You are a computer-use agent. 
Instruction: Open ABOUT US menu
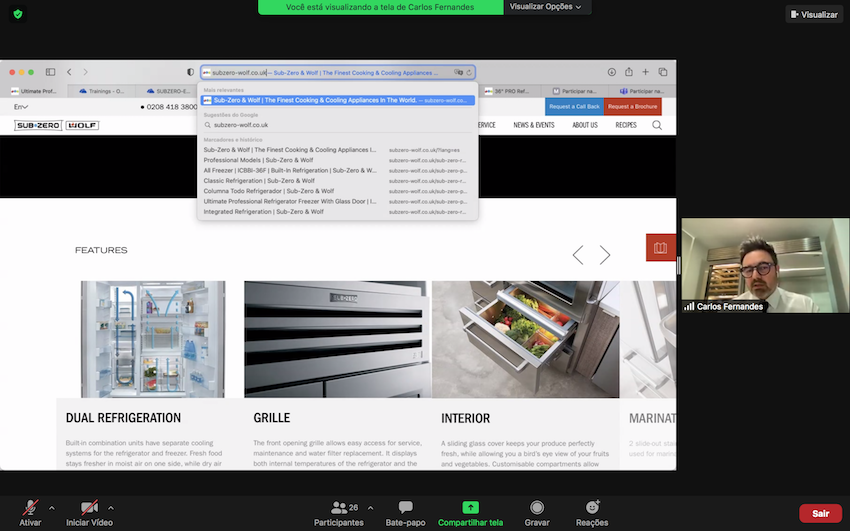pyautogui.click(x=585, y=125)
